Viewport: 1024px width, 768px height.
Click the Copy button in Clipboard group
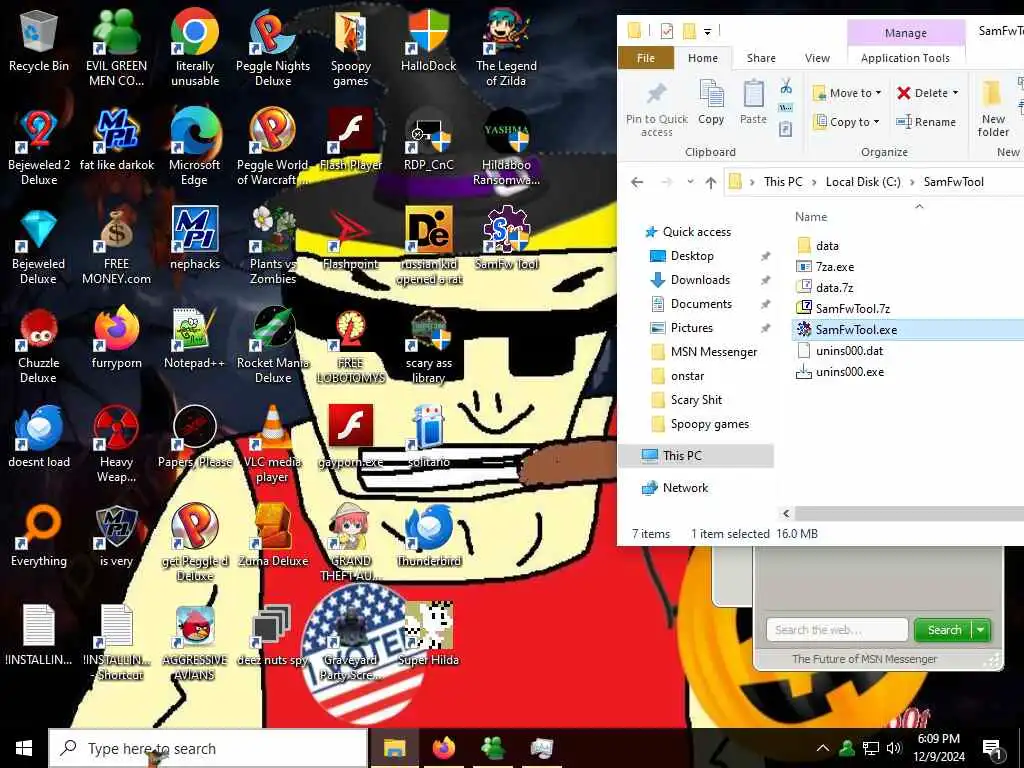pyautogui.click(x=711, y=103)
